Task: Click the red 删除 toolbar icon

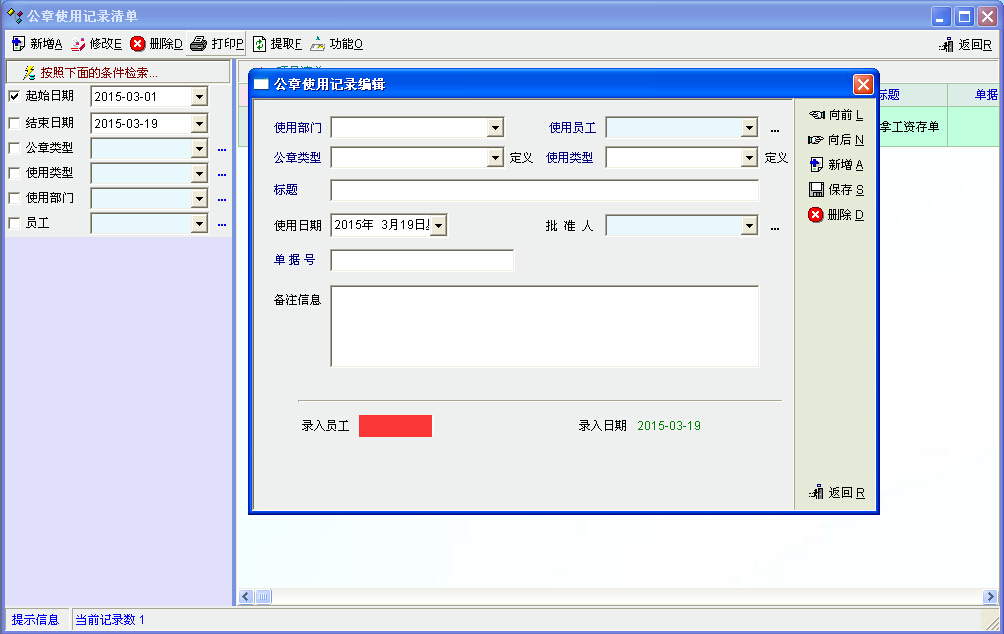Action: click(x=138, y=44)
